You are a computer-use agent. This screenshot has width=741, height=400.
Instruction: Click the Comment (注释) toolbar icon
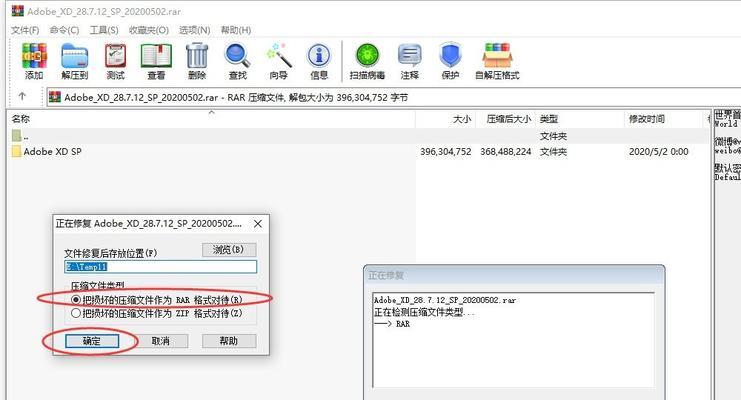pyautogui.click(x=409, y=56)
